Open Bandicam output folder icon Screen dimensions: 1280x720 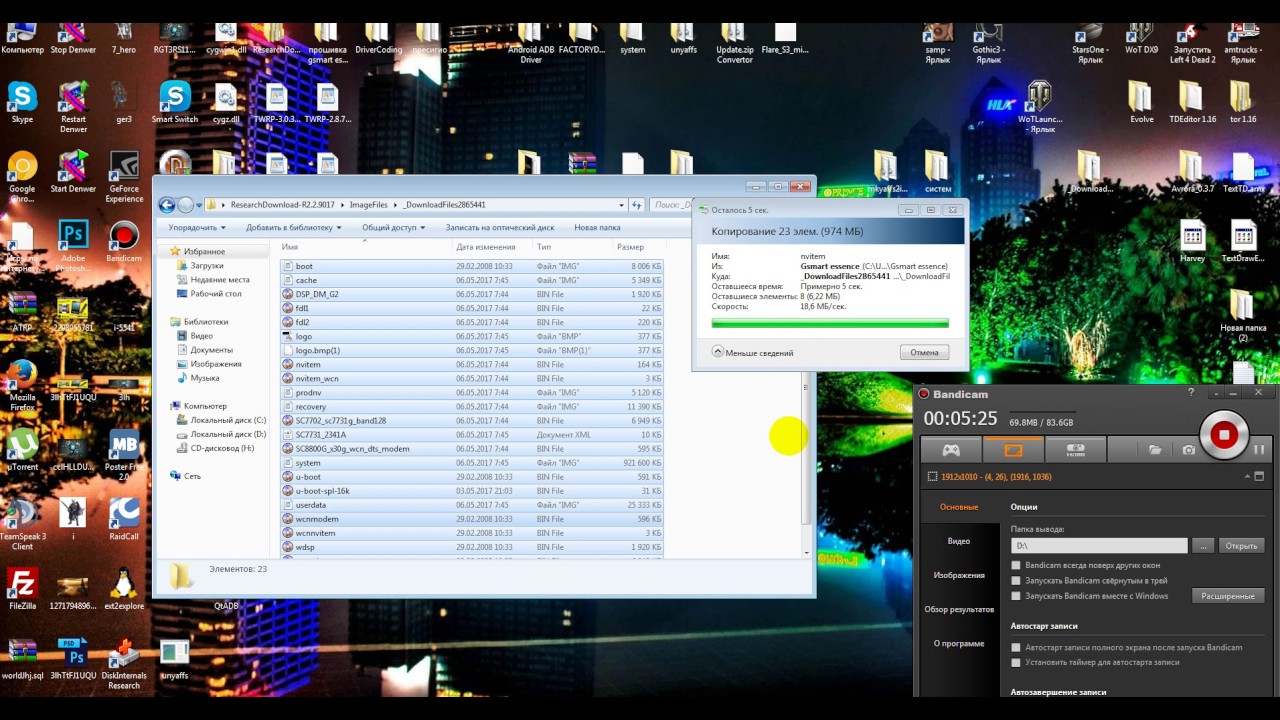pyautogui.click(x=1154, y=450)
